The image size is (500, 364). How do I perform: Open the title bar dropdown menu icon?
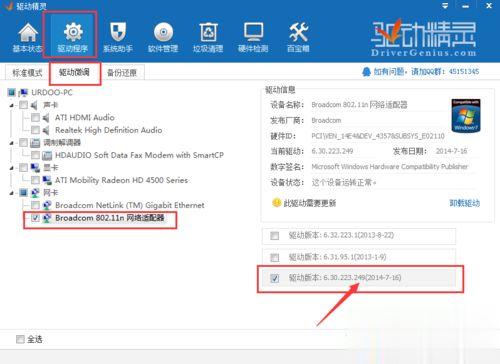[x=445, y=6]
